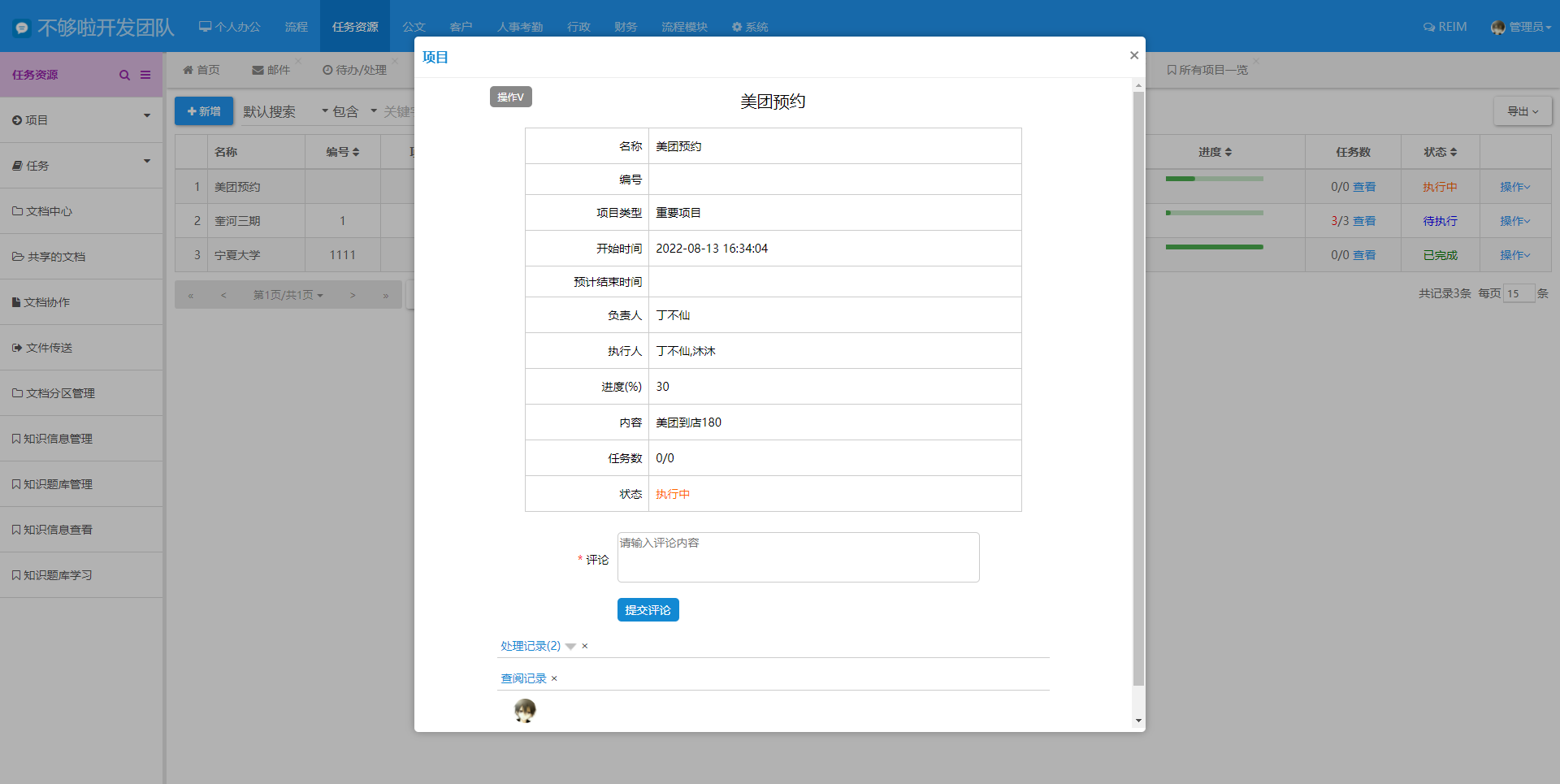The width and height of the screenshot is (1560, 784).
Task: Click the 新增 add button
Action: pyautogui.click(x=204, y=111)
